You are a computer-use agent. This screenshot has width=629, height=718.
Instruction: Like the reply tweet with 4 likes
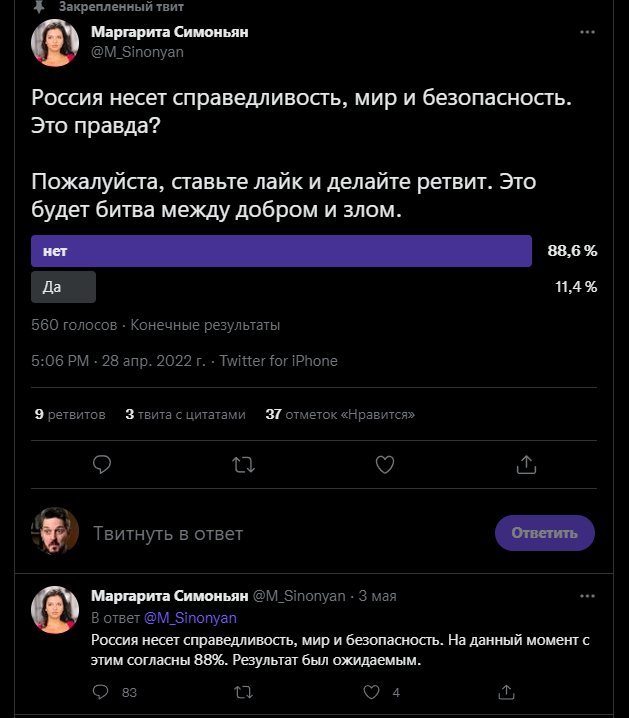point(371,692)
